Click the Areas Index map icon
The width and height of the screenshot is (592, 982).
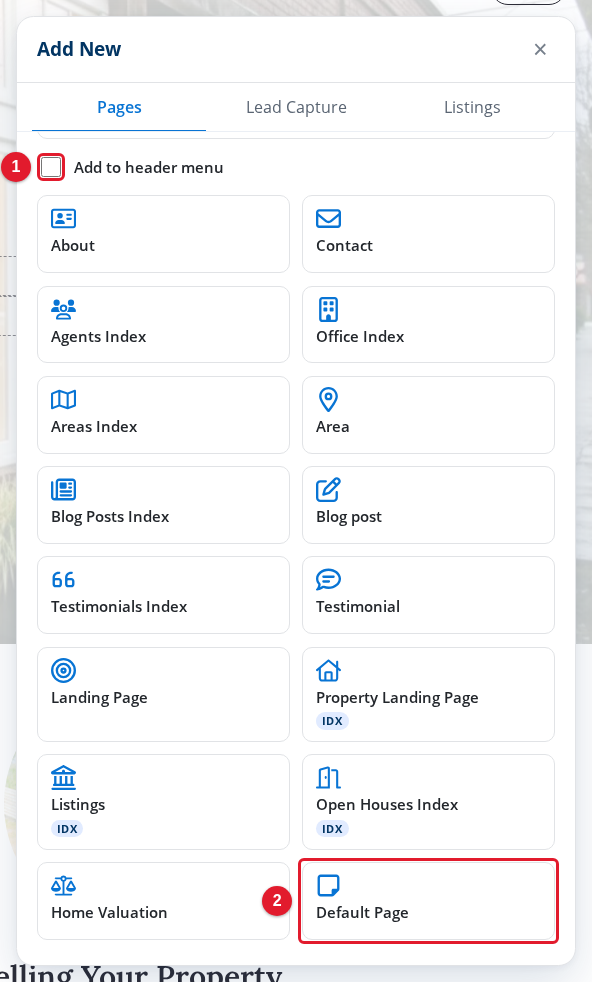[63, 400]
